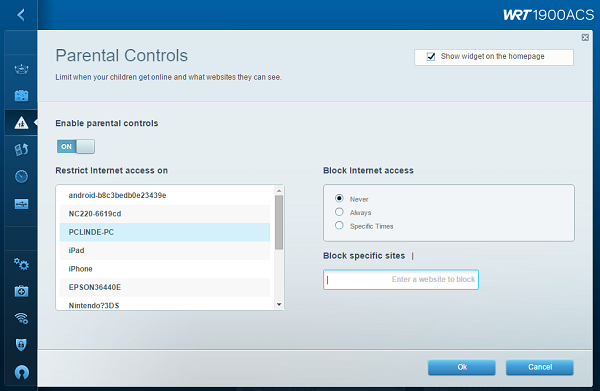Open the Network Map sidebar icon
The image size is (600, 391).
click(x=21, y=69)
